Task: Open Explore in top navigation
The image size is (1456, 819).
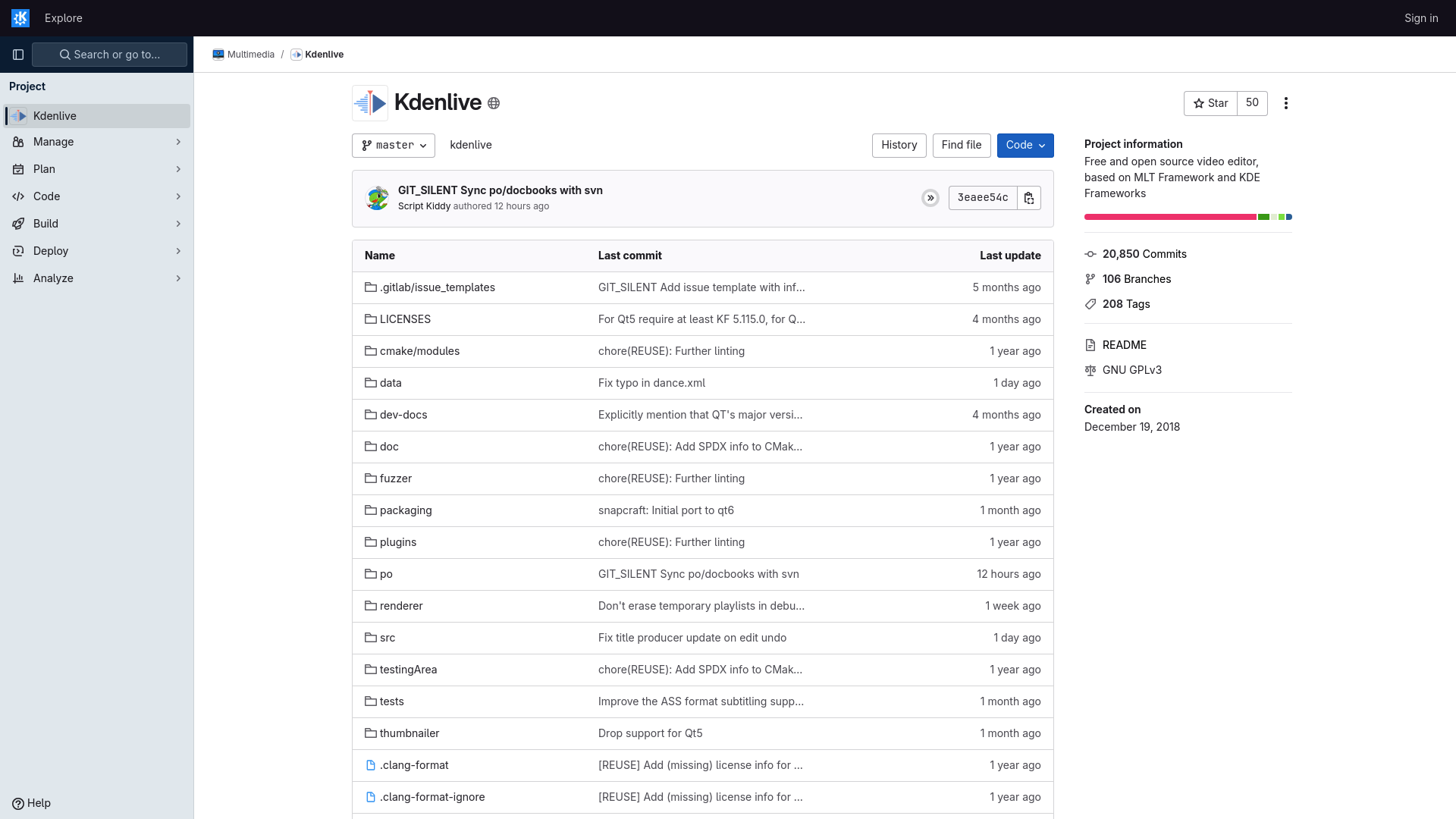Action: tap(64, 18)
